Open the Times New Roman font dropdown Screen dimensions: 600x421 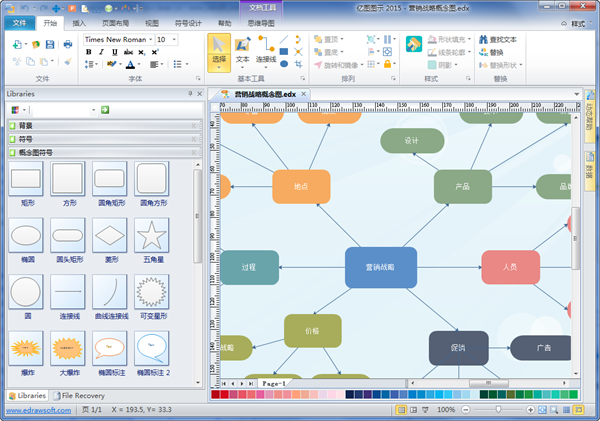coord(150,39)
